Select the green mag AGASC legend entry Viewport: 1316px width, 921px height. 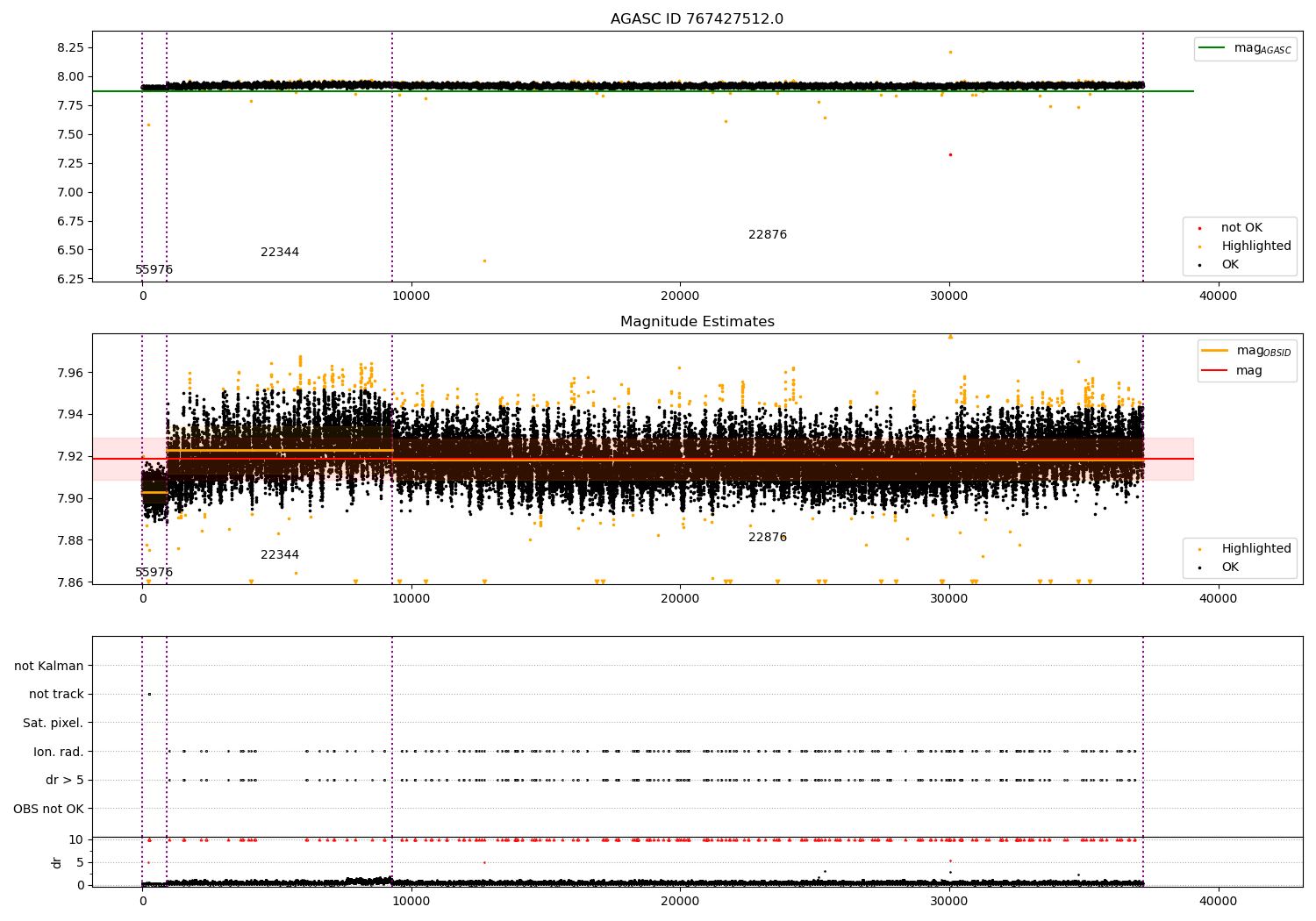pos(1245,48)
